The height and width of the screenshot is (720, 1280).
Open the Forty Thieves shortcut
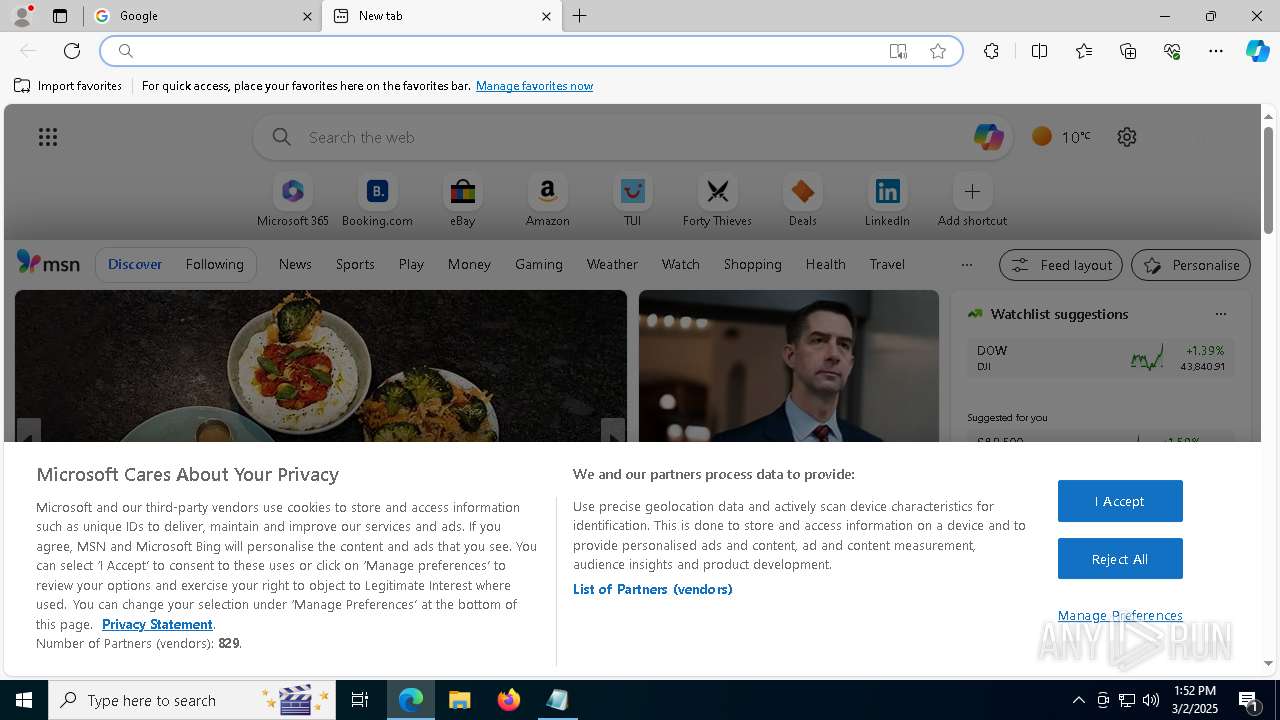717,201
